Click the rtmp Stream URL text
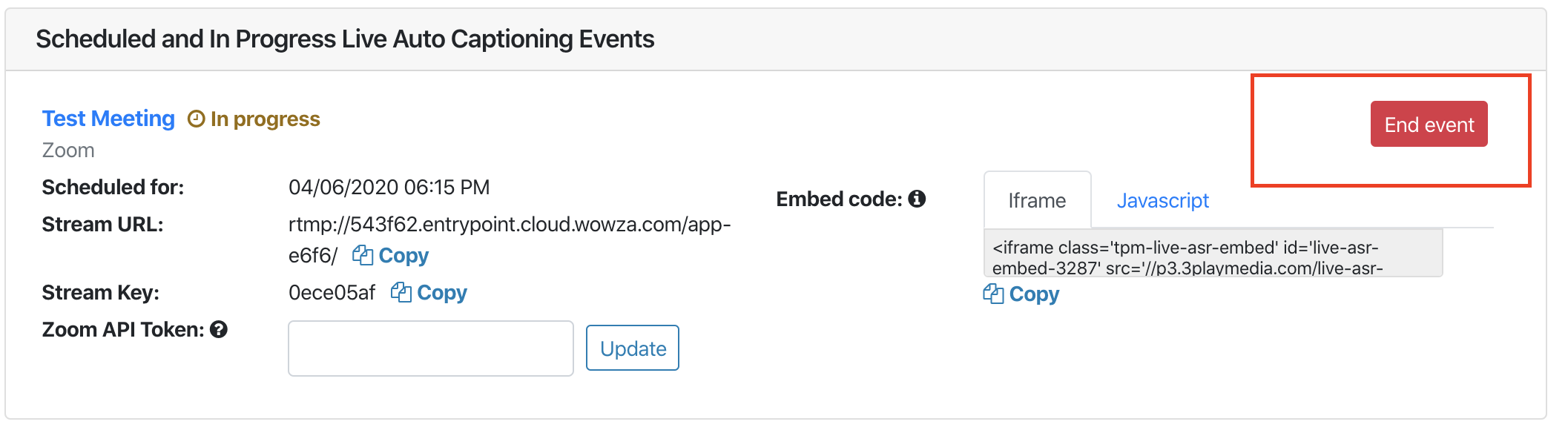The image size is (1568, 433). point(510,239)
